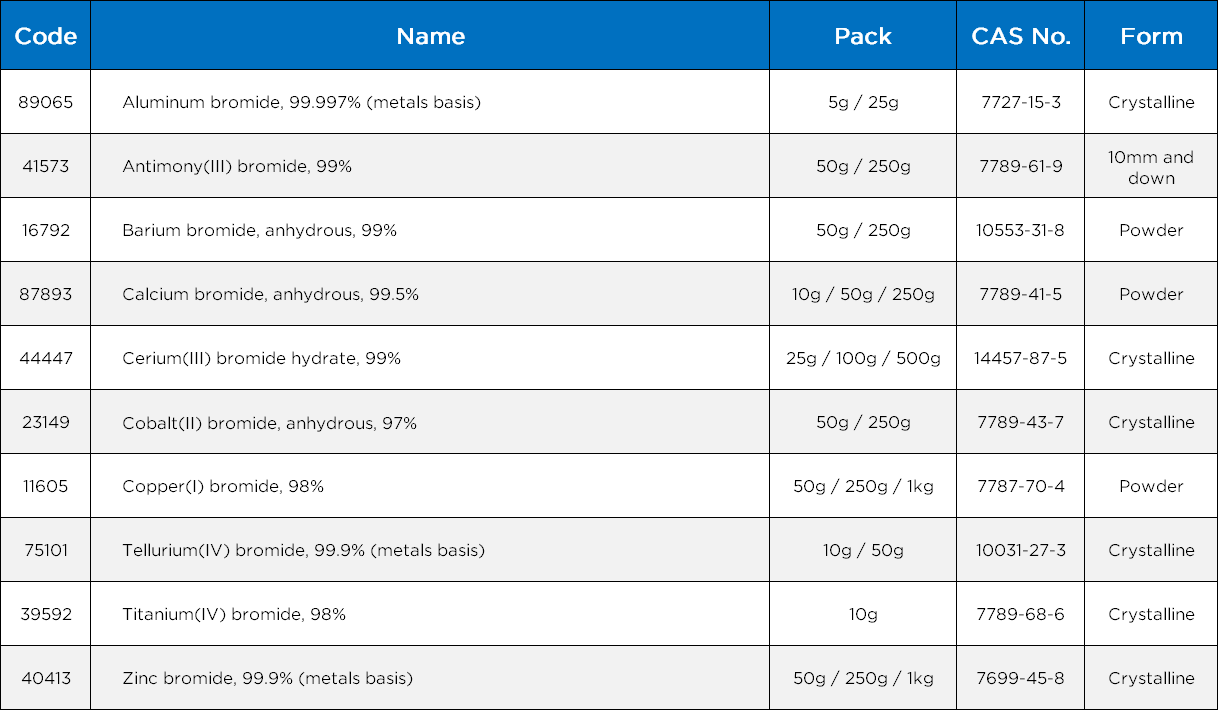
Task: Open product code 16792
Action: [46, 230]
